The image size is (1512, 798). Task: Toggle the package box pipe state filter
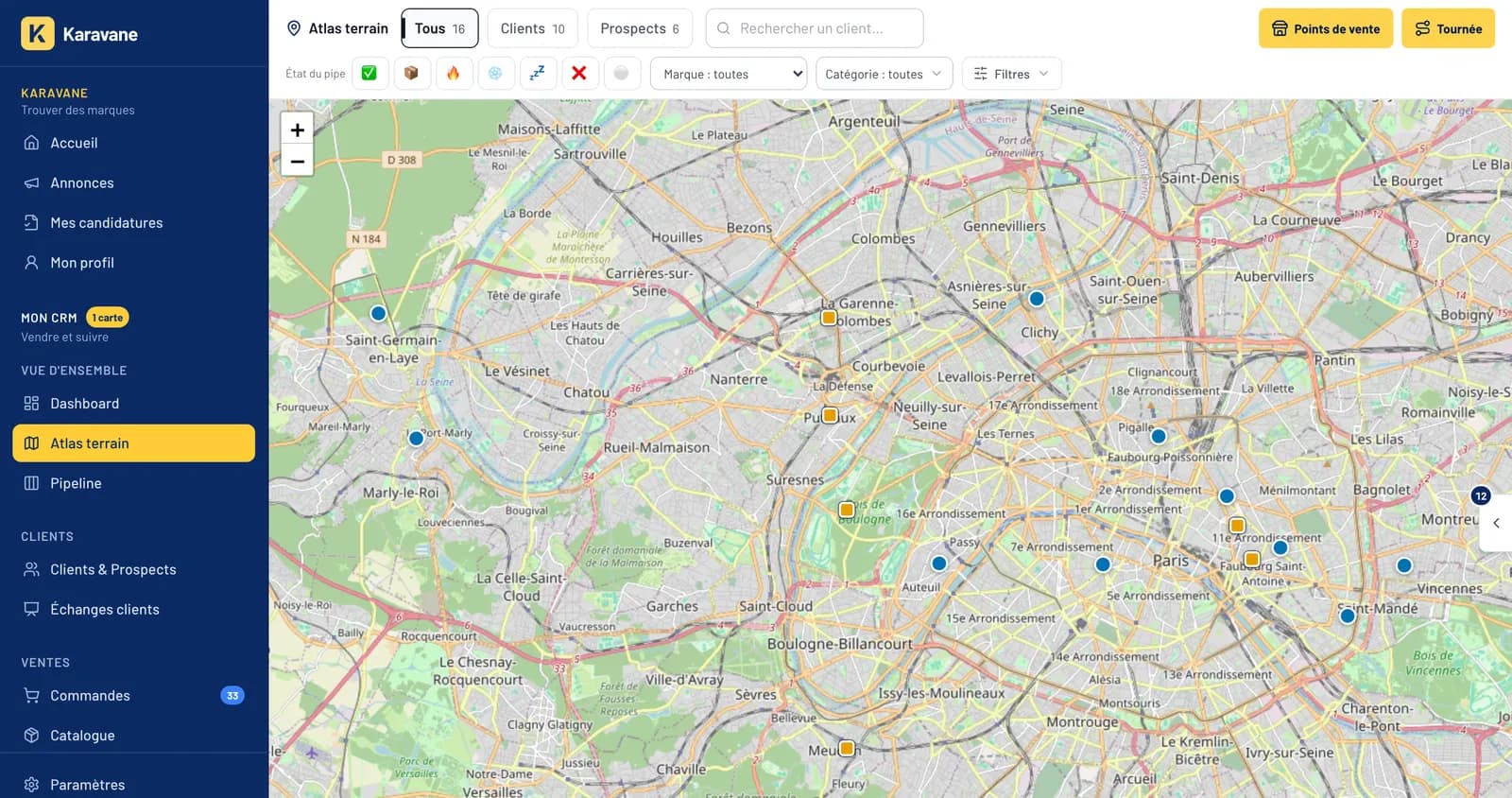411,74
